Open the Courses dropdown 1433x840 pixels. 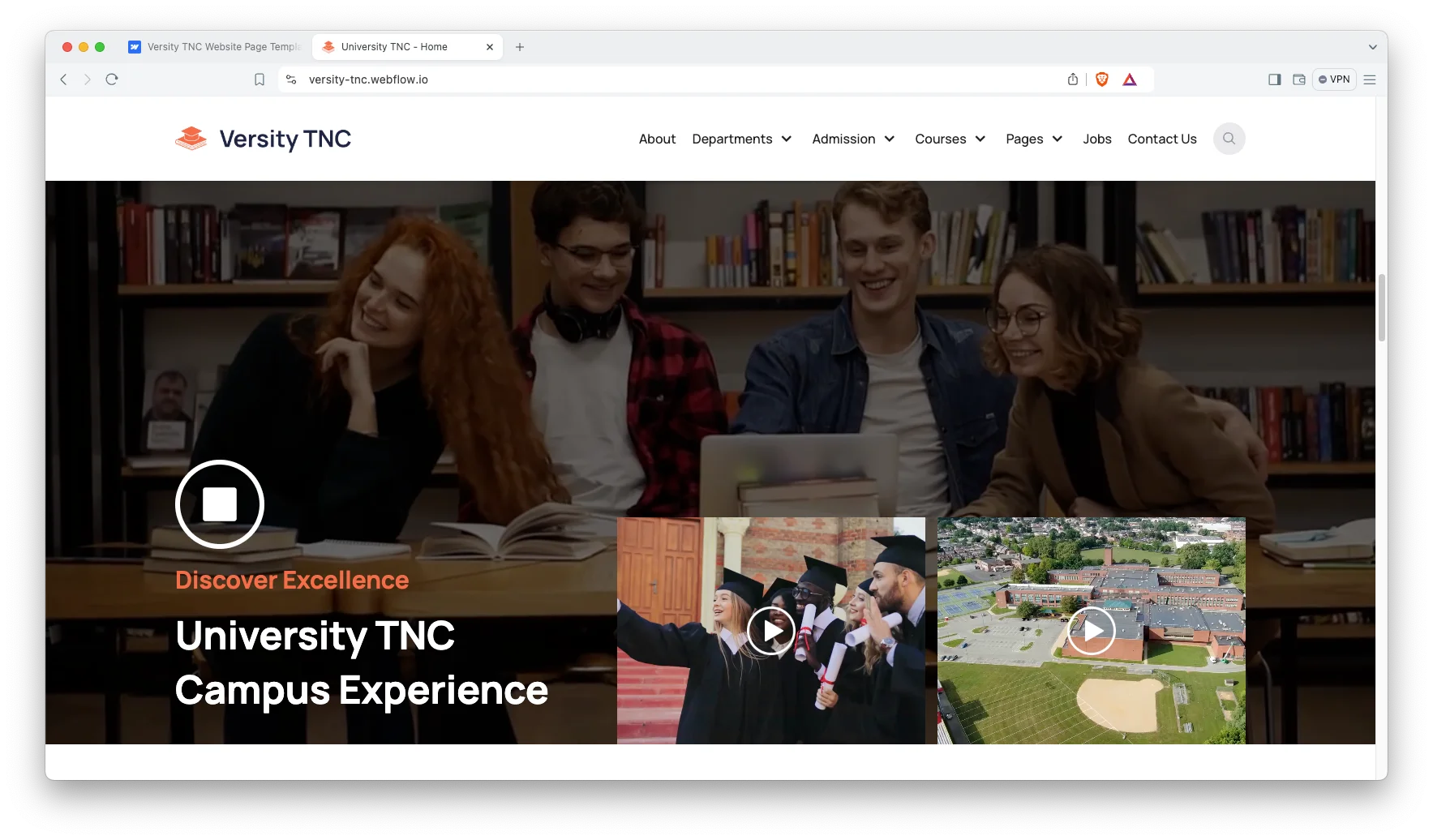950,139
